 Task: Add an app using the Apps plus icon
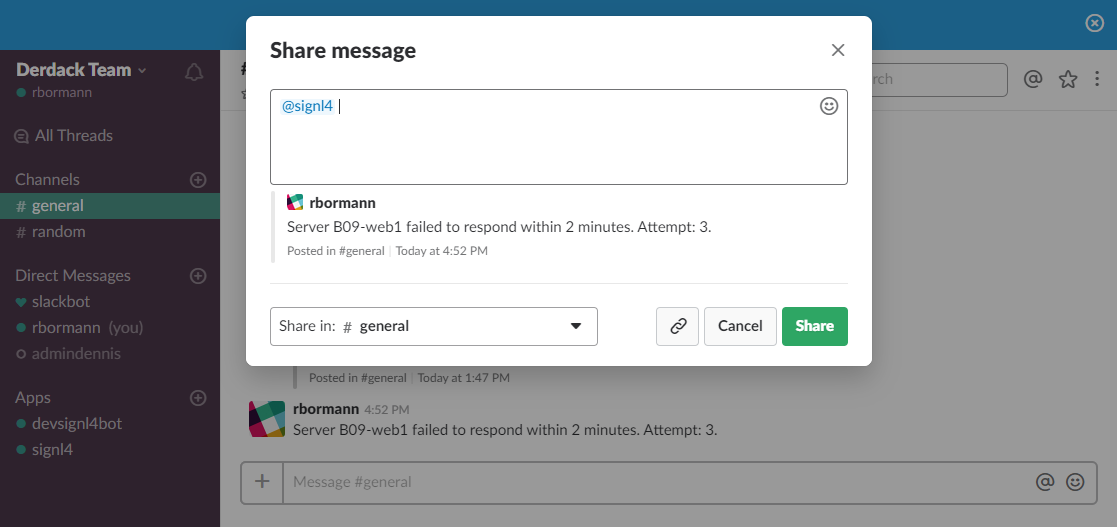coord(199,397)
